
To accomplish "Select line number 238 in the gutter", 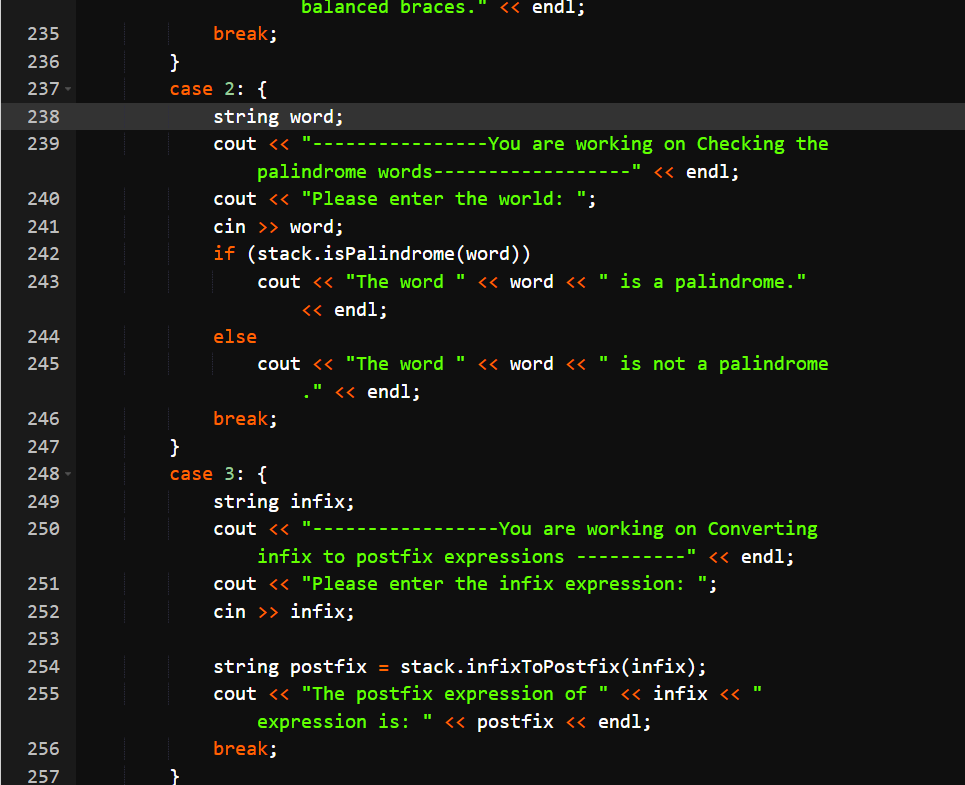I will pos(43,116).
